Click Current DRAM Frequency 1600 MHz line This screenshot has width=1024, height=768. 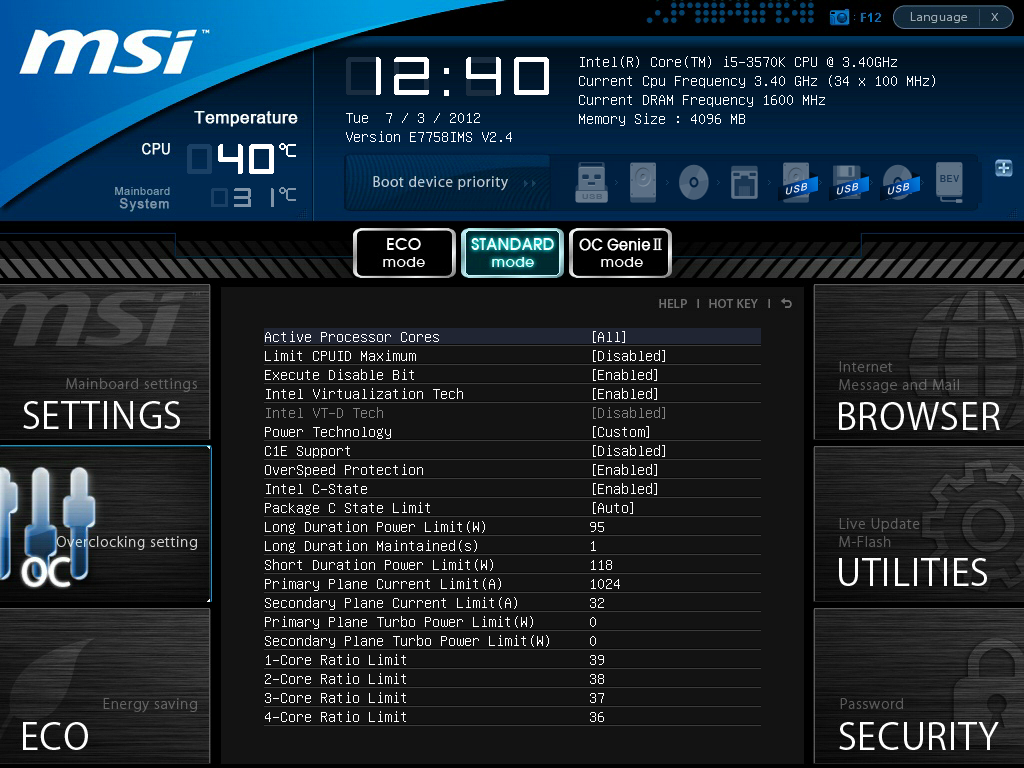(x=702, y=100)
